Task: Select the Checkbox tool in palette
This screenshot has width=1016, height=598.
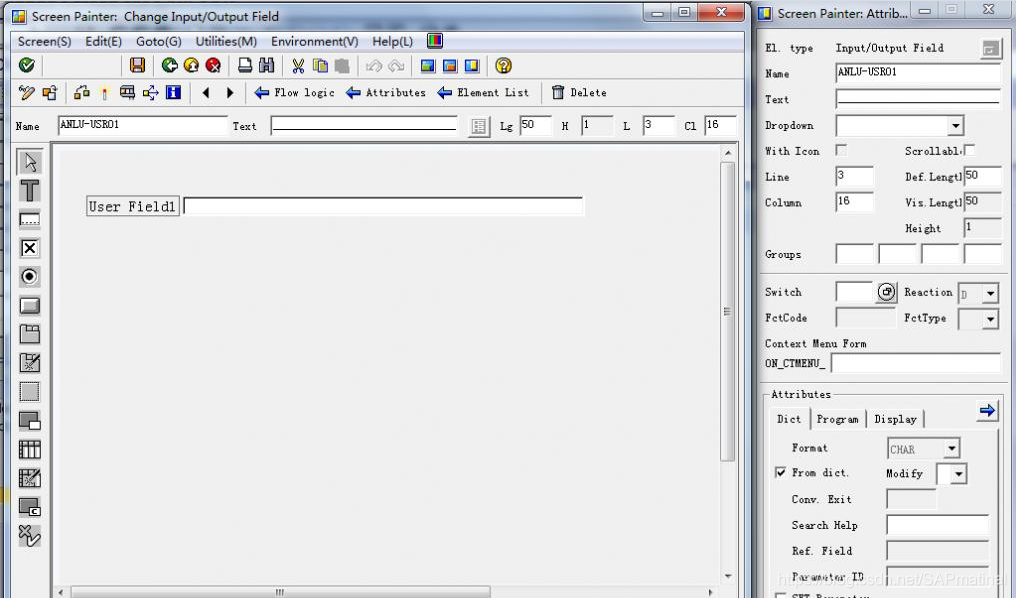Action: click(29, 248)
